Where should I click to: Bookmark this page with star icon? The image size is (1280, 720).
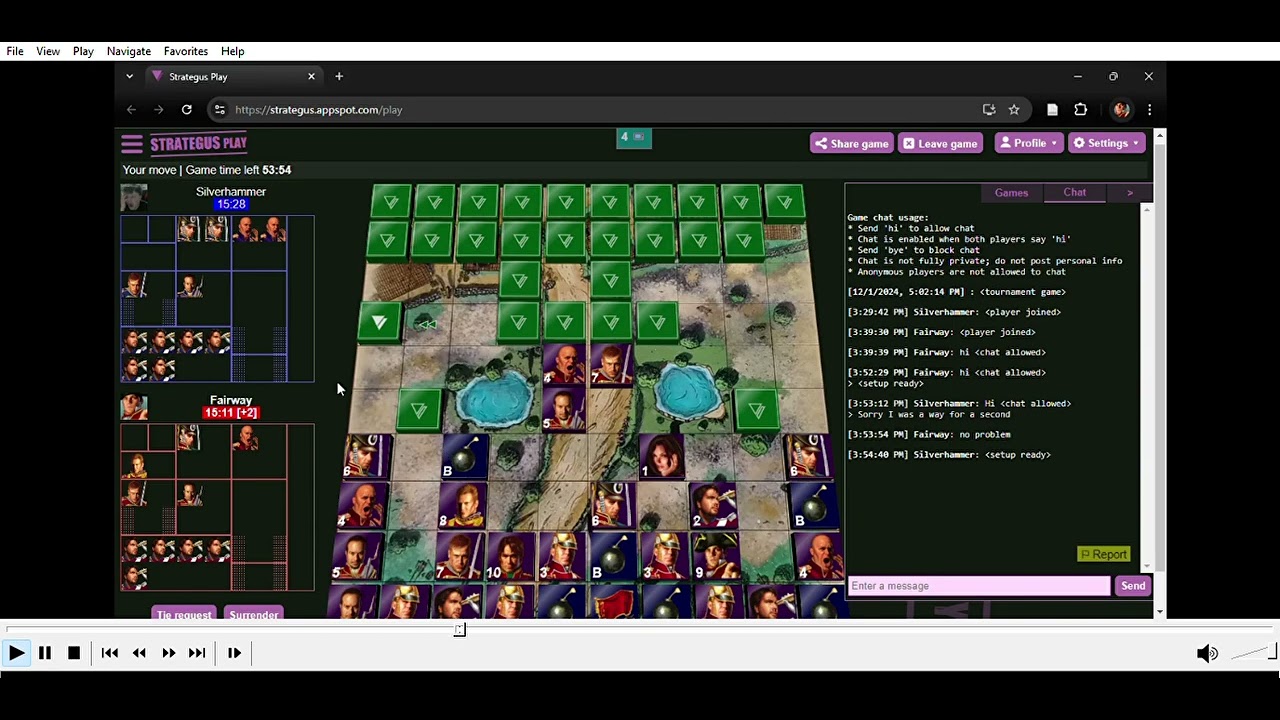(1014, 110)
